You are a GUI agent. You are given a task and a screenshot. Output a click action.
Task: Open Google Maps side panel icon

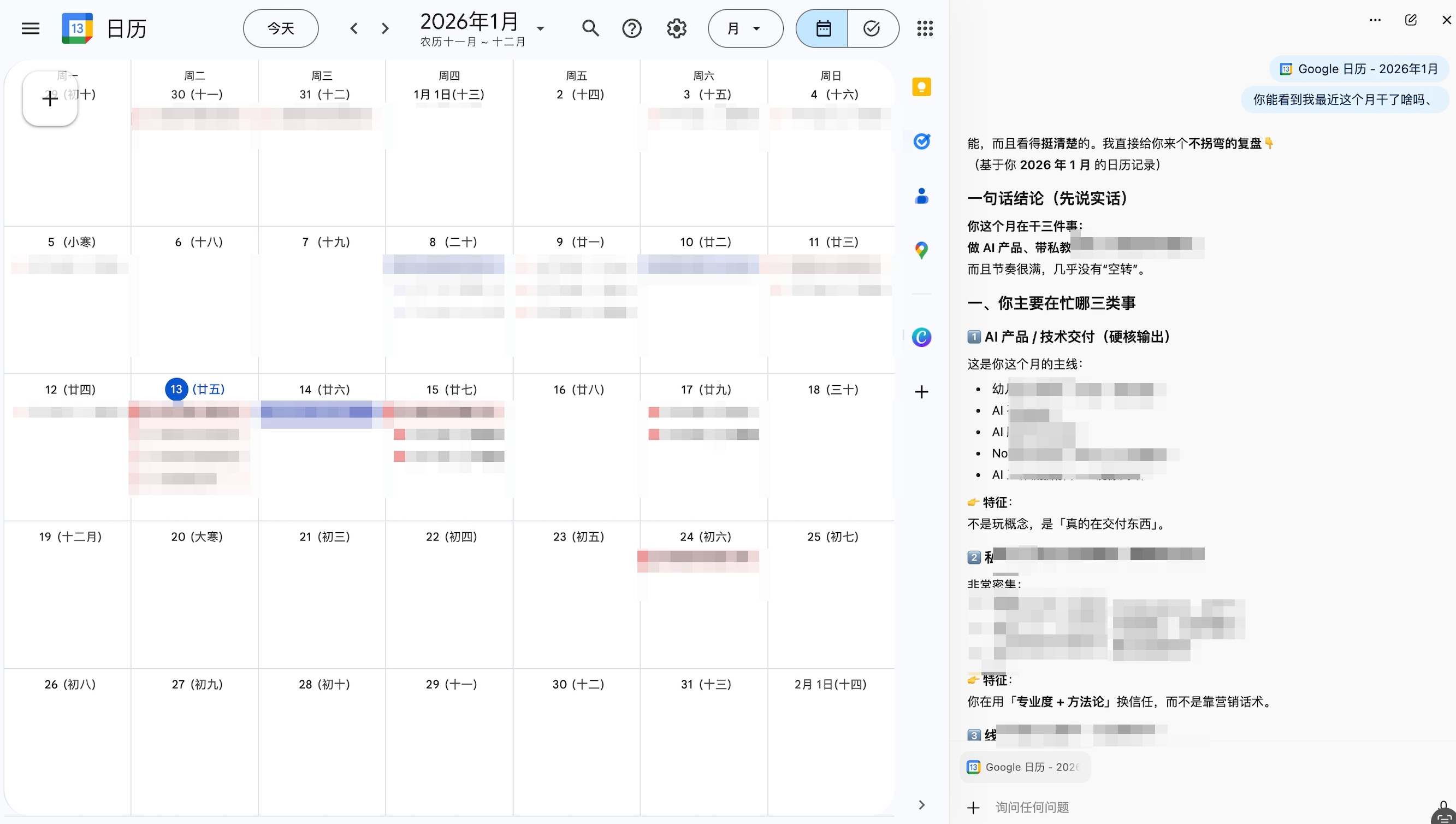tap(921, 250)
